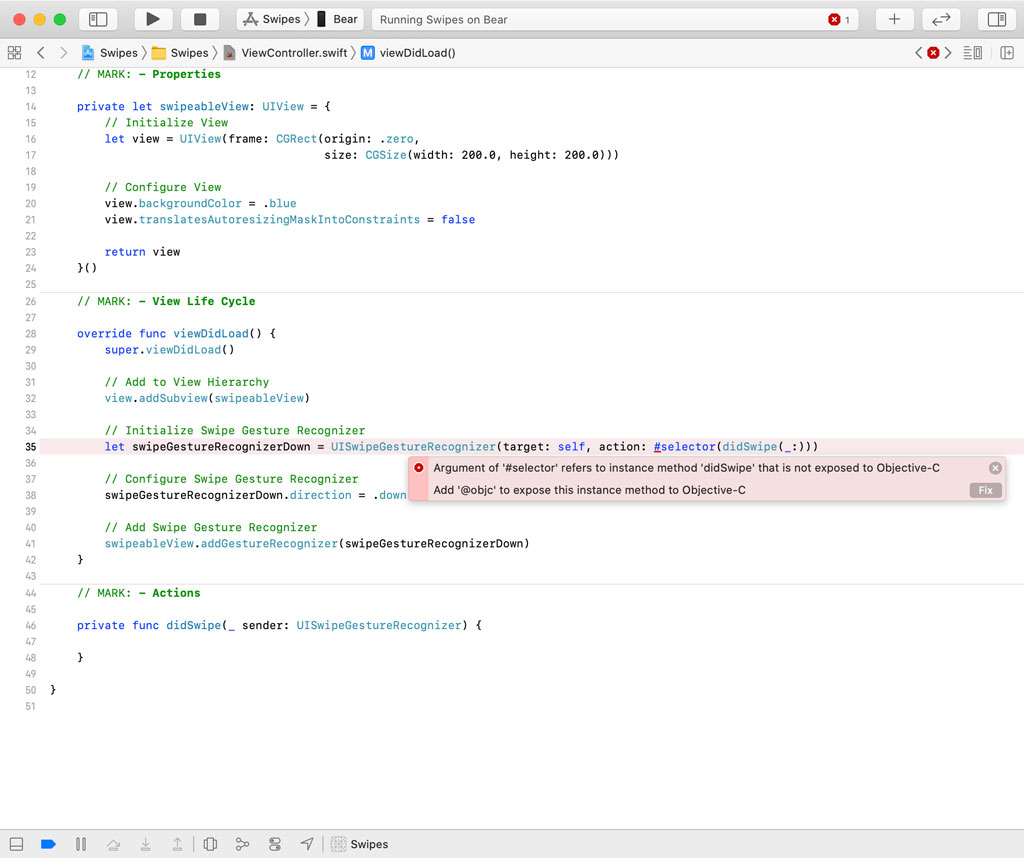Toggle the navigator sidebar panel
This screenshot has width=1024, height=858.
(x=98, y=20)
